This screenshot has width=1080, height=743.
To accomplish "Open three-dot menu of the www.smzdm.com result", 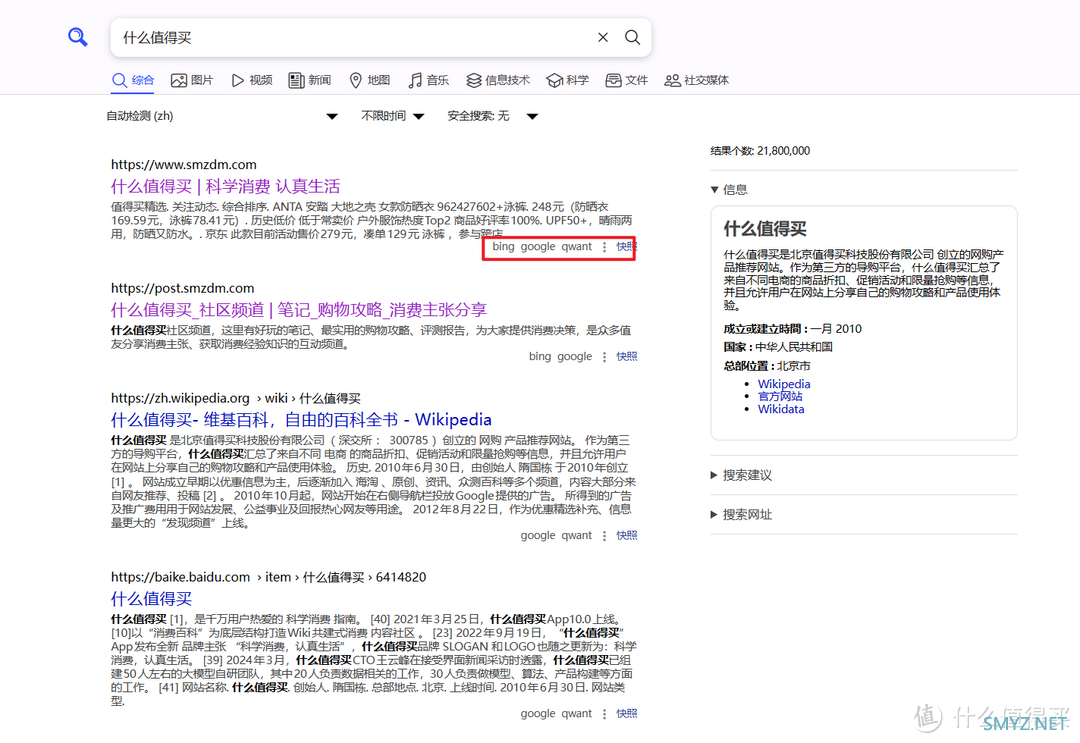I will (604, 247).
